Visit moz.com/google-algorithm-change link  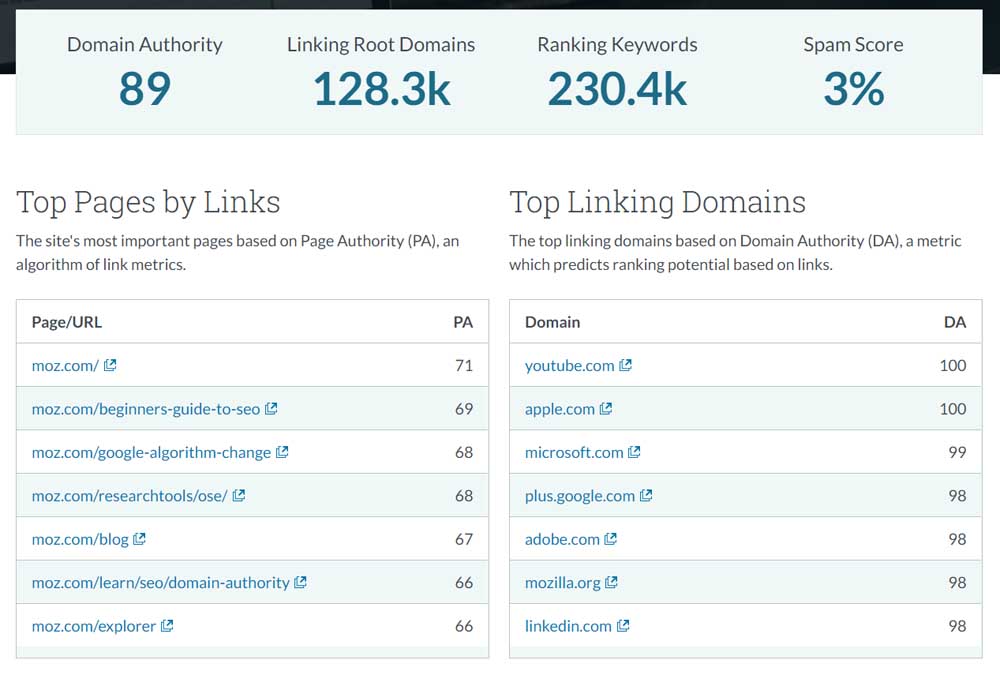pos(151,452)
